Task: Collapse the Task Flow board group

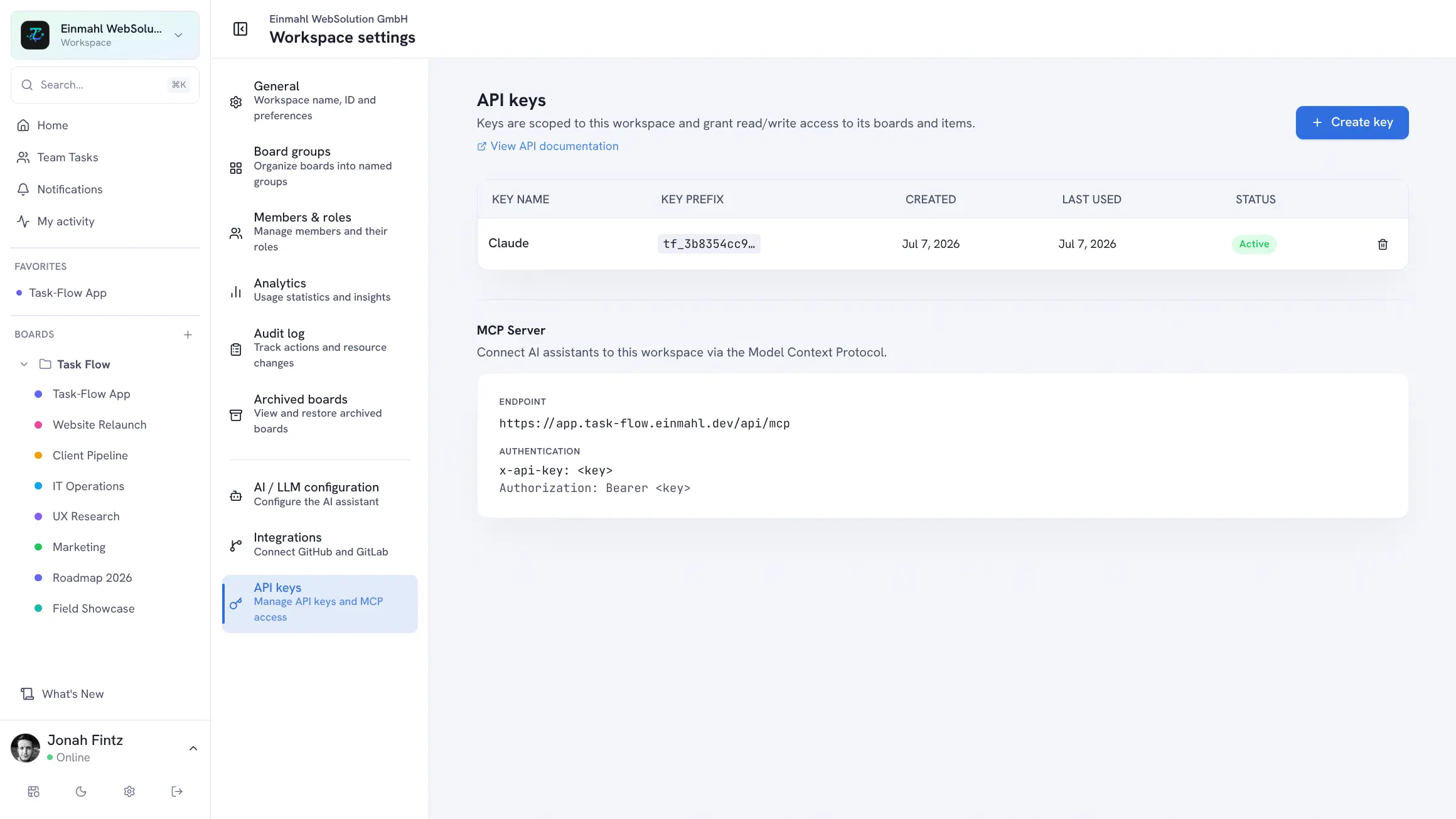Action: point(24,364)
